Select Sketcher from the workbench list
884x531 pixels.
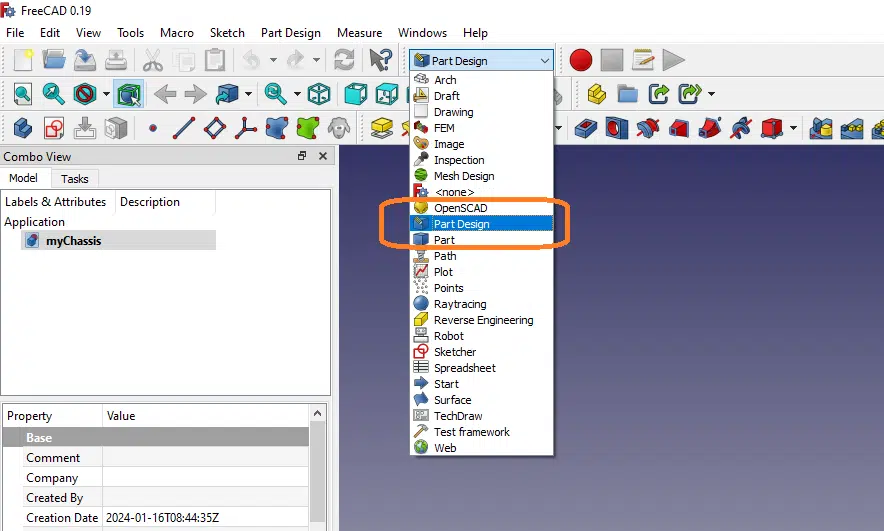(x=481, y=352)
